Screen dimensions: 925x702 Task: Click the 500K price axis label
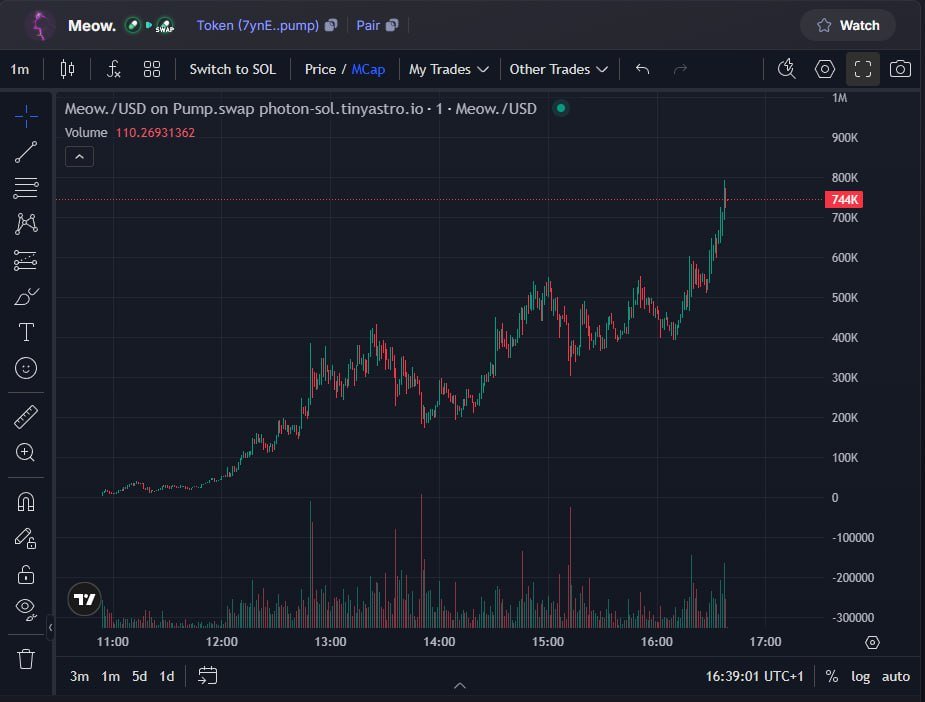pyautogui.click(x=845, y=298)
